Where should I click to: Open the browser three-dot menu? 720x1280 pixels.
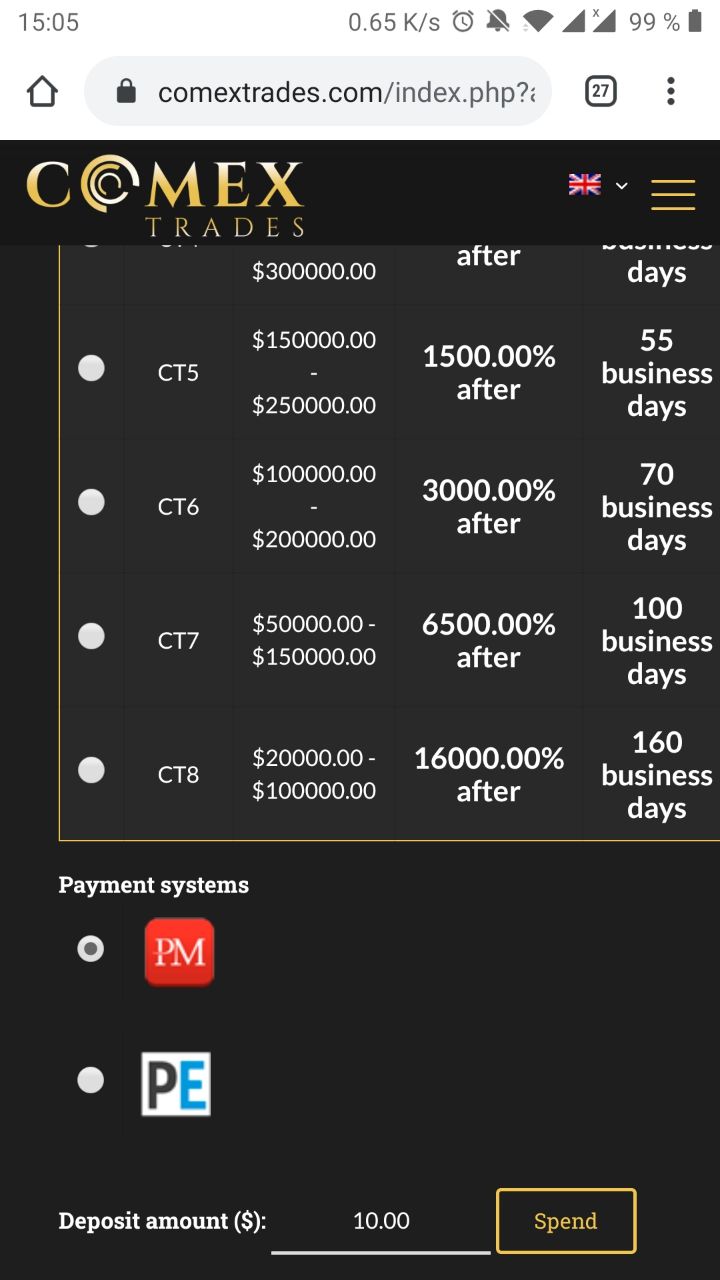point(670,92)
